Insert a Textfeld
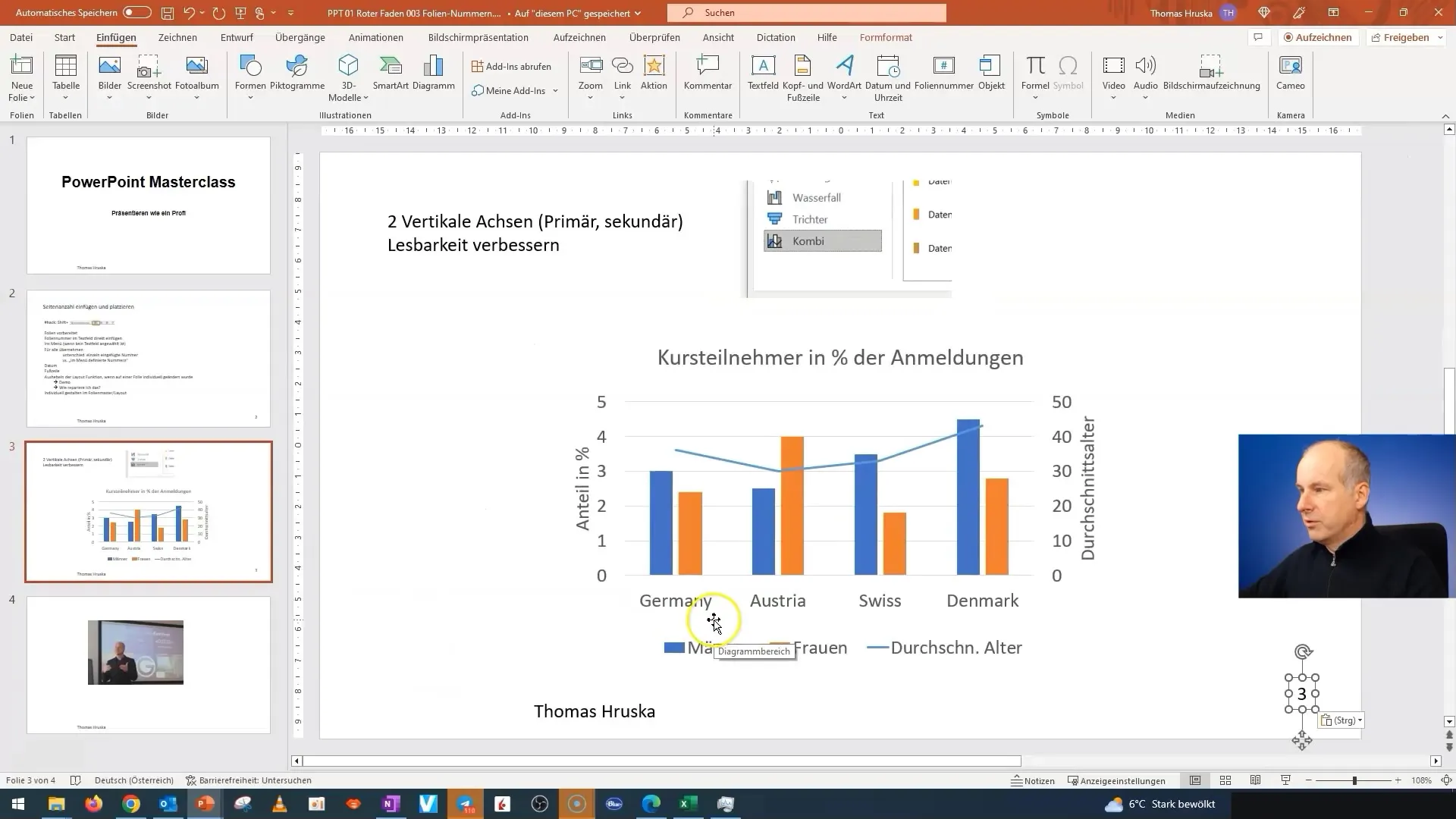The height and width of the screenshot is (819, 1456). [x=763, y=73]
